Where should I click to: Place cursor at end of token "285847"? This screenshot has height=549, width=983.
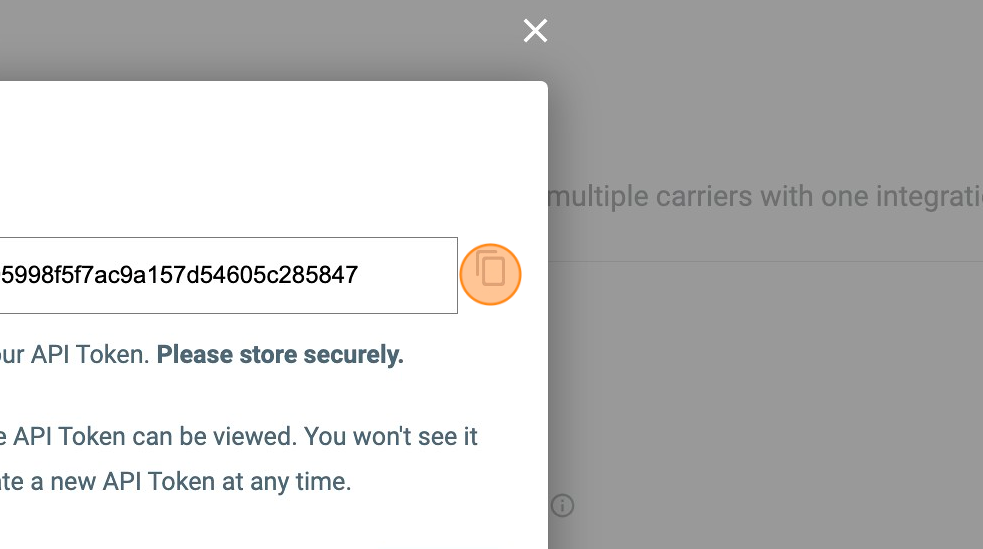359,275
